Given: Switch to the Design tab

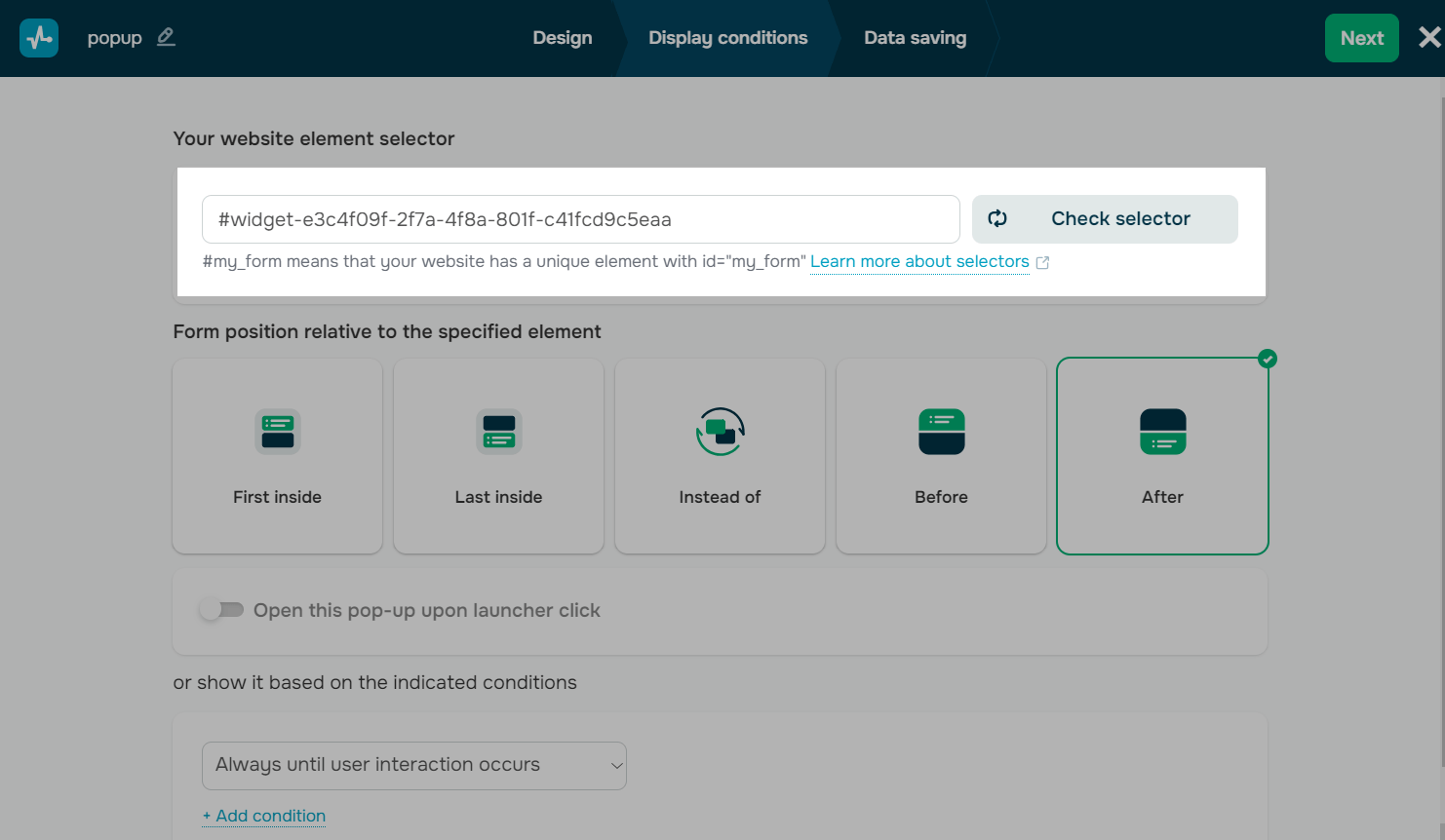Looking at the screenshot, I should 563,38.
